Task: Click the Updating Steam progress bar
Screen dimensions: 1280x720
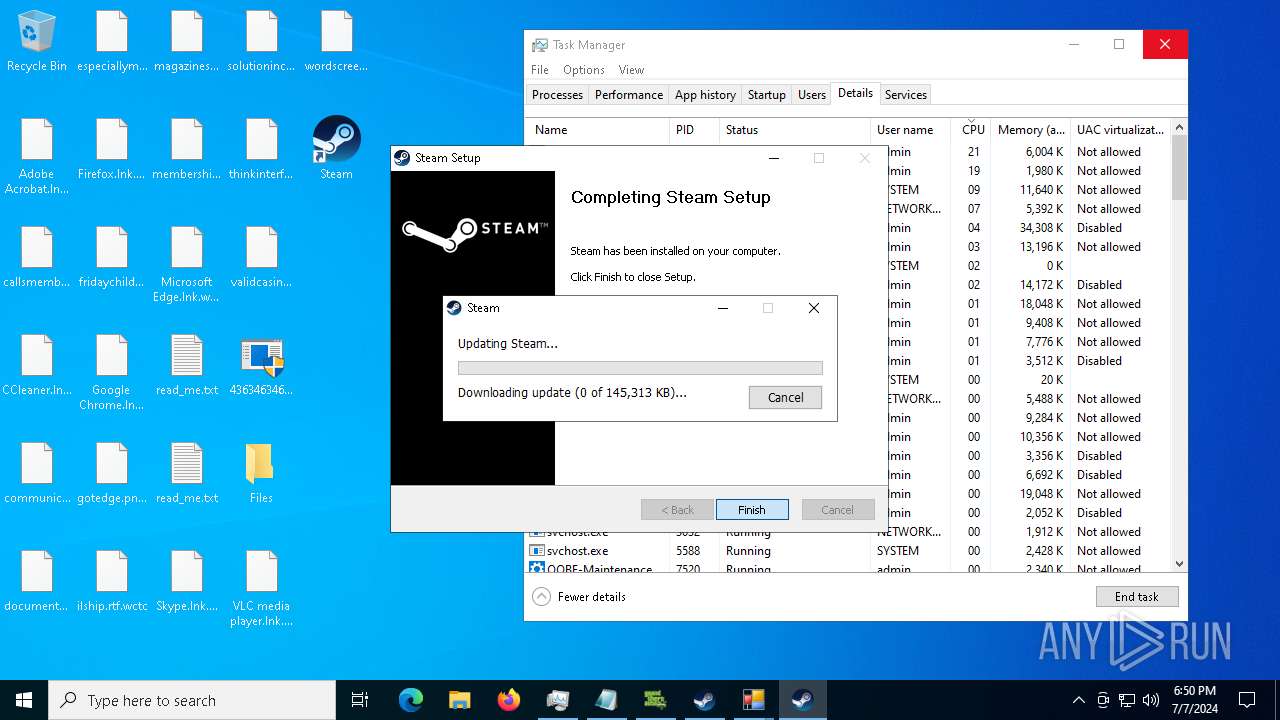Action: click(640, 368)
